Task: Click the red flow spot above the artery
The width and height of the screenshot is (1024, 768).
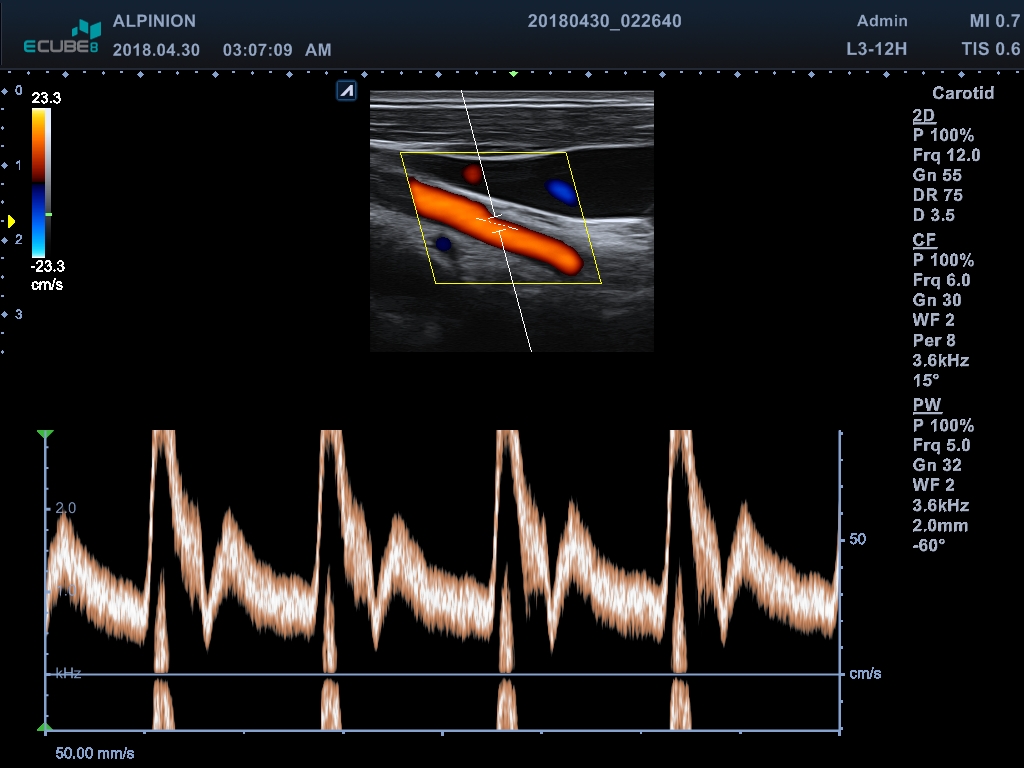Action: click(472, 175)
